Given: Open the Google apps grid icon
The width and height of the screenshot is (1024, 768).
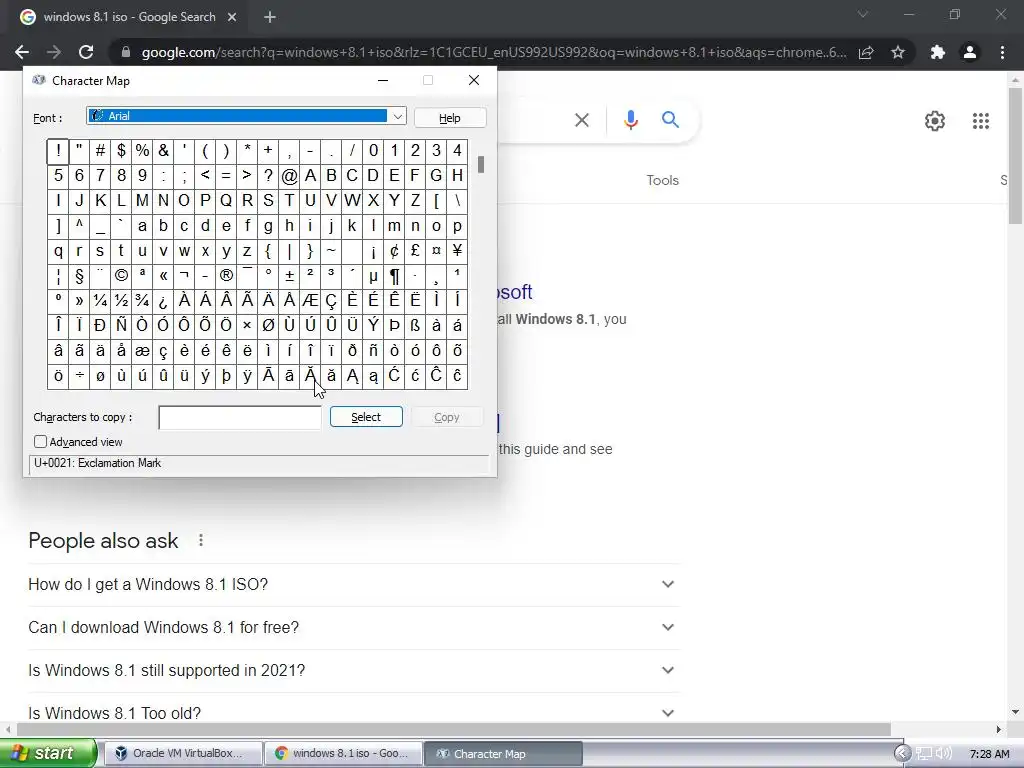Looking at the screenshot, I should tap(980, 121).
